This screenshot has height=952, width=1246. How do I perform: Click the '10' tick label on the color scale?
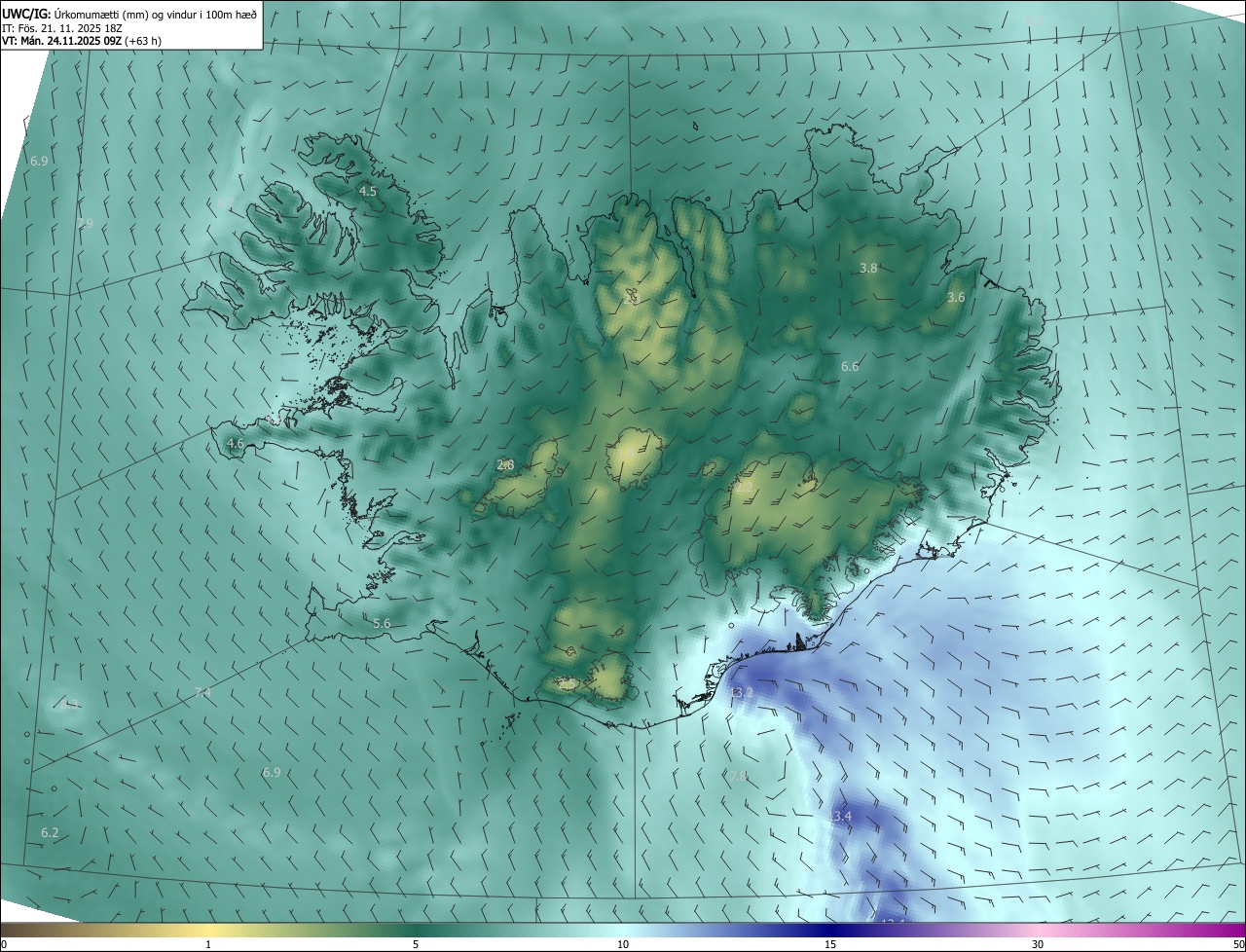click(x=623, y=944)
